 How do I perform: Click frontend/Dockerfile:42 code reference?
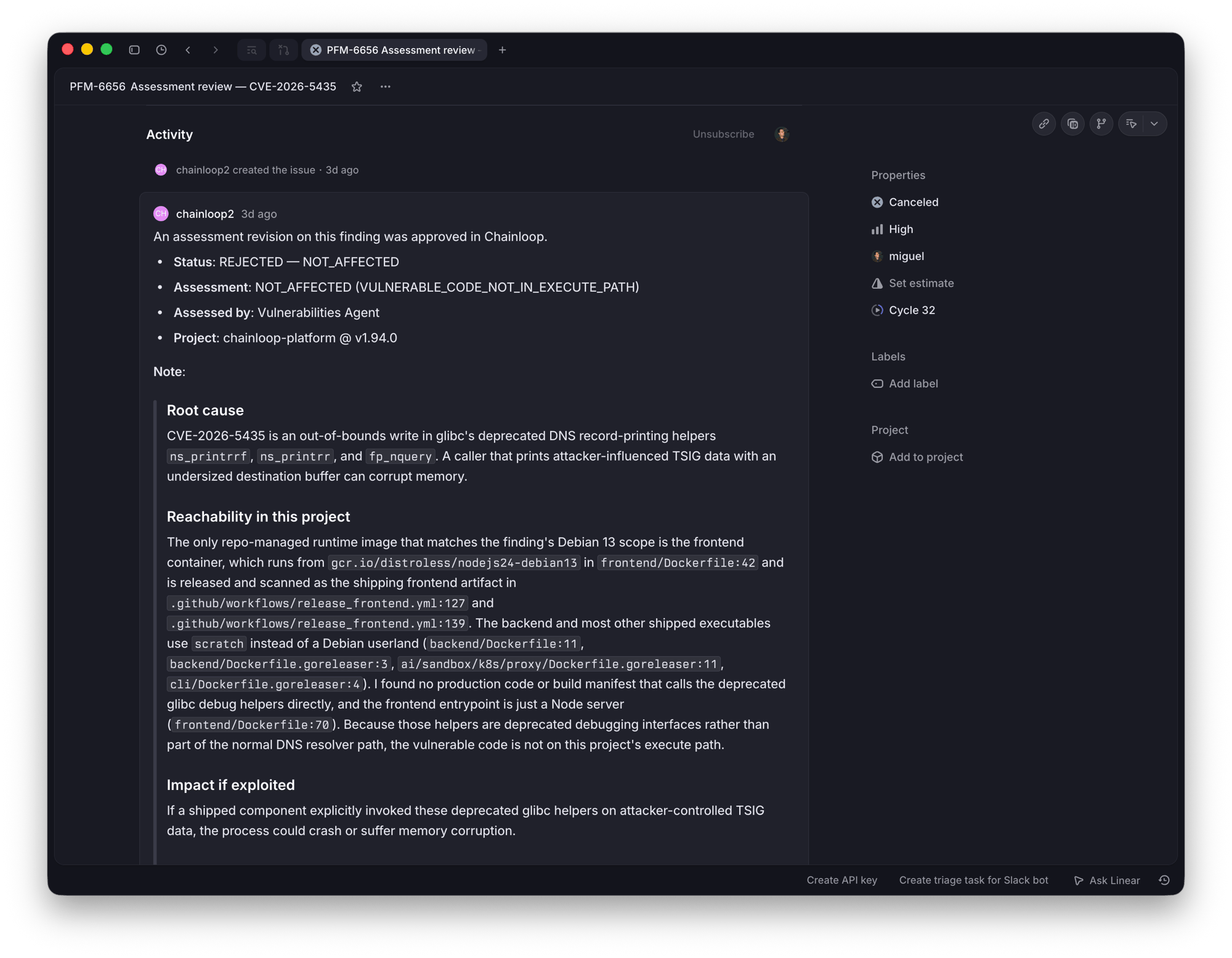click(678, 563)
